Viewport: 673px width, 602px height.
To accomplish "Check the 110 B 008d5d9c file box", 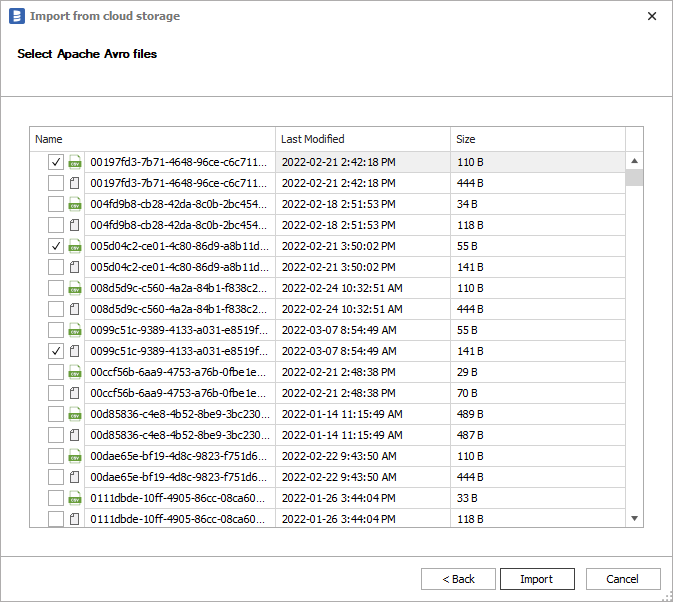I will [x=56, y=288].
